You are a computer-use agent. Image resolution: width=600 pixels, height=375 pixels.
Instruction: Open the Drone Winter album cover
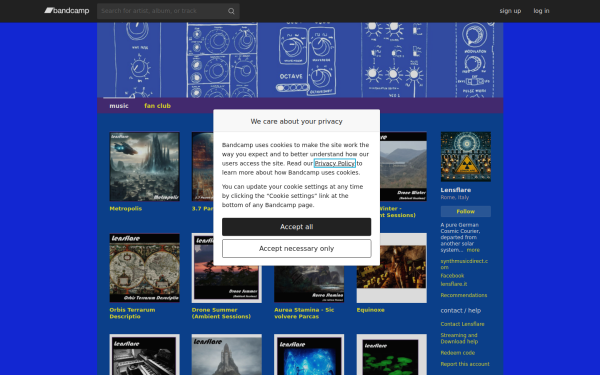403,166
